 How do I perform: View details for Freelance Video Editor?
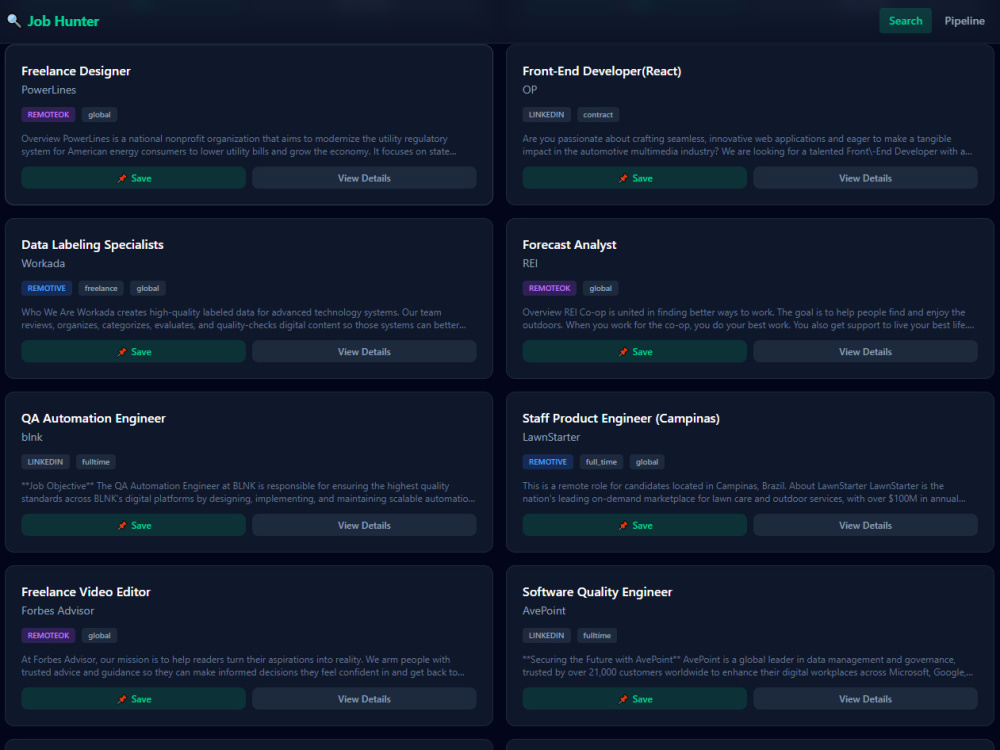click(364, 698)
